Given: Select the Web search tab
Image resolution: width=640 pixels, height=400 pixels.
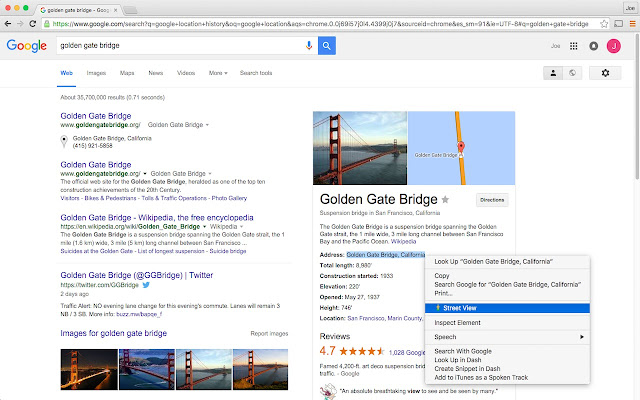Looking at the screenshot, I should 67,73.
